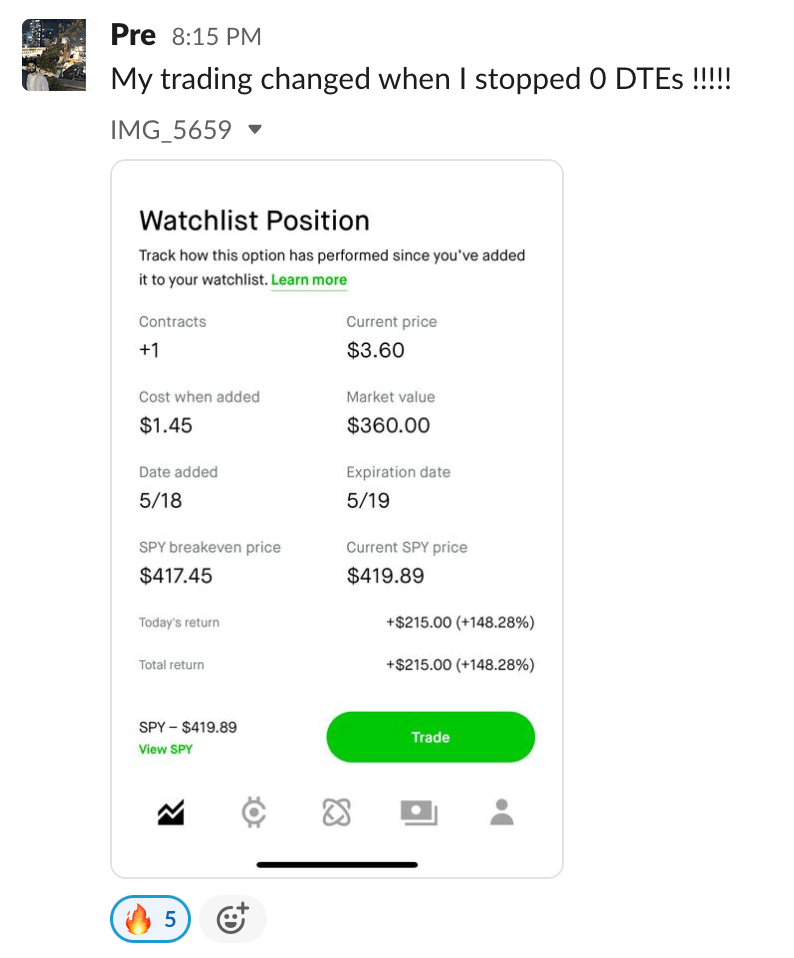Viewport: 794px width, 958px height.
Task: Click the add reaction emoji icon
Action: click(x=232, y=919)
